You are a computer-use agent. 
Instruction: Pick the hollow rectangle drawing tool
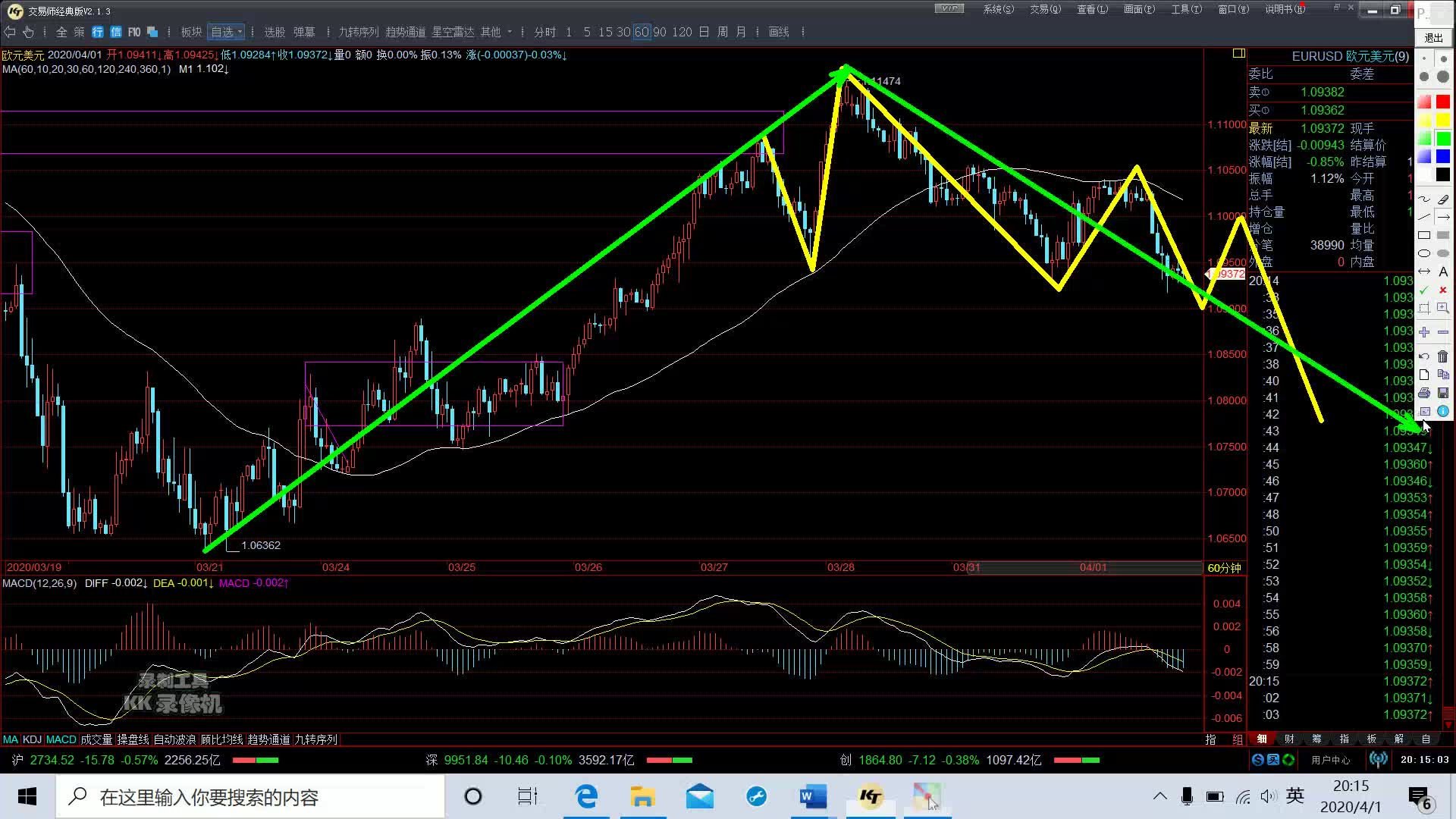pyautogui.click(x=1424, y=235)
